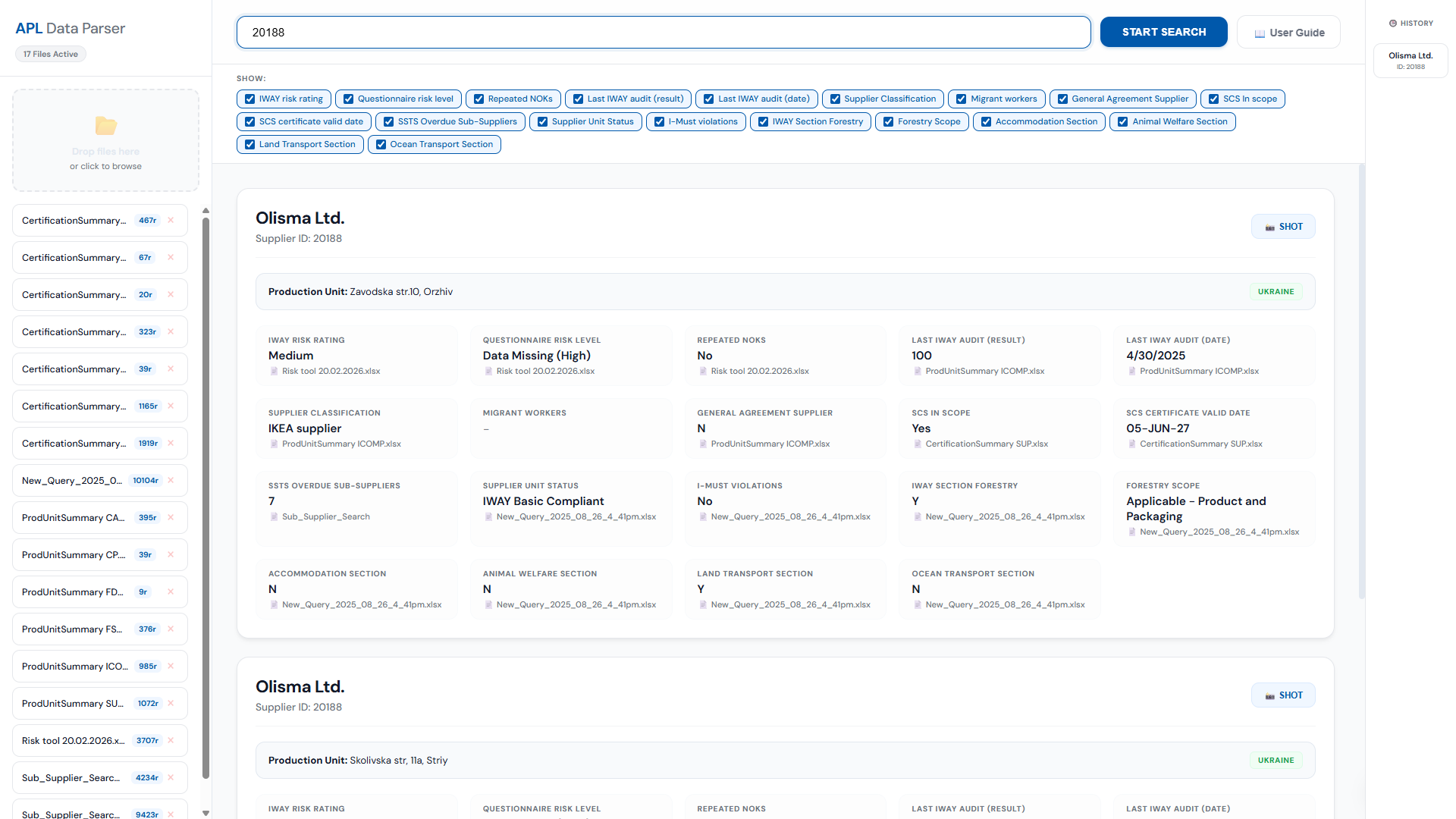1456x819 pixels.
Task: Uncheck the IWAY risk rating filter
Action: click(x=249, y=99)
